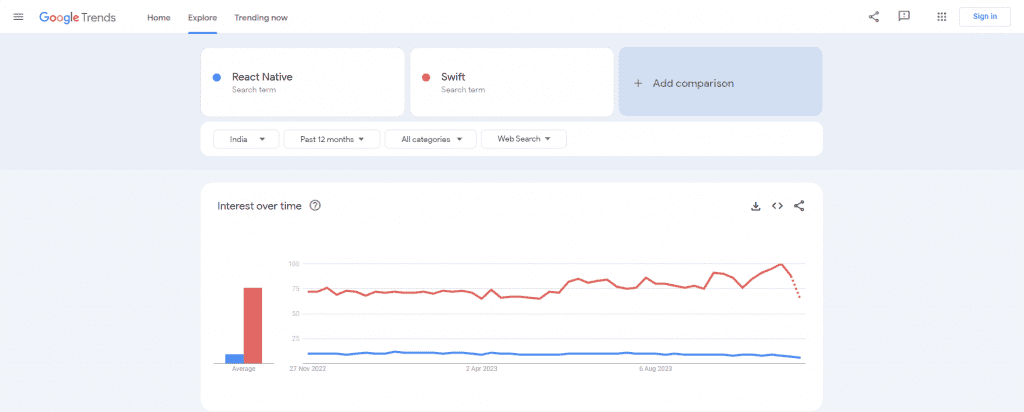
Task: Click the red dot beside Swift
Action: pyautogui.click(x=426, y=78)
